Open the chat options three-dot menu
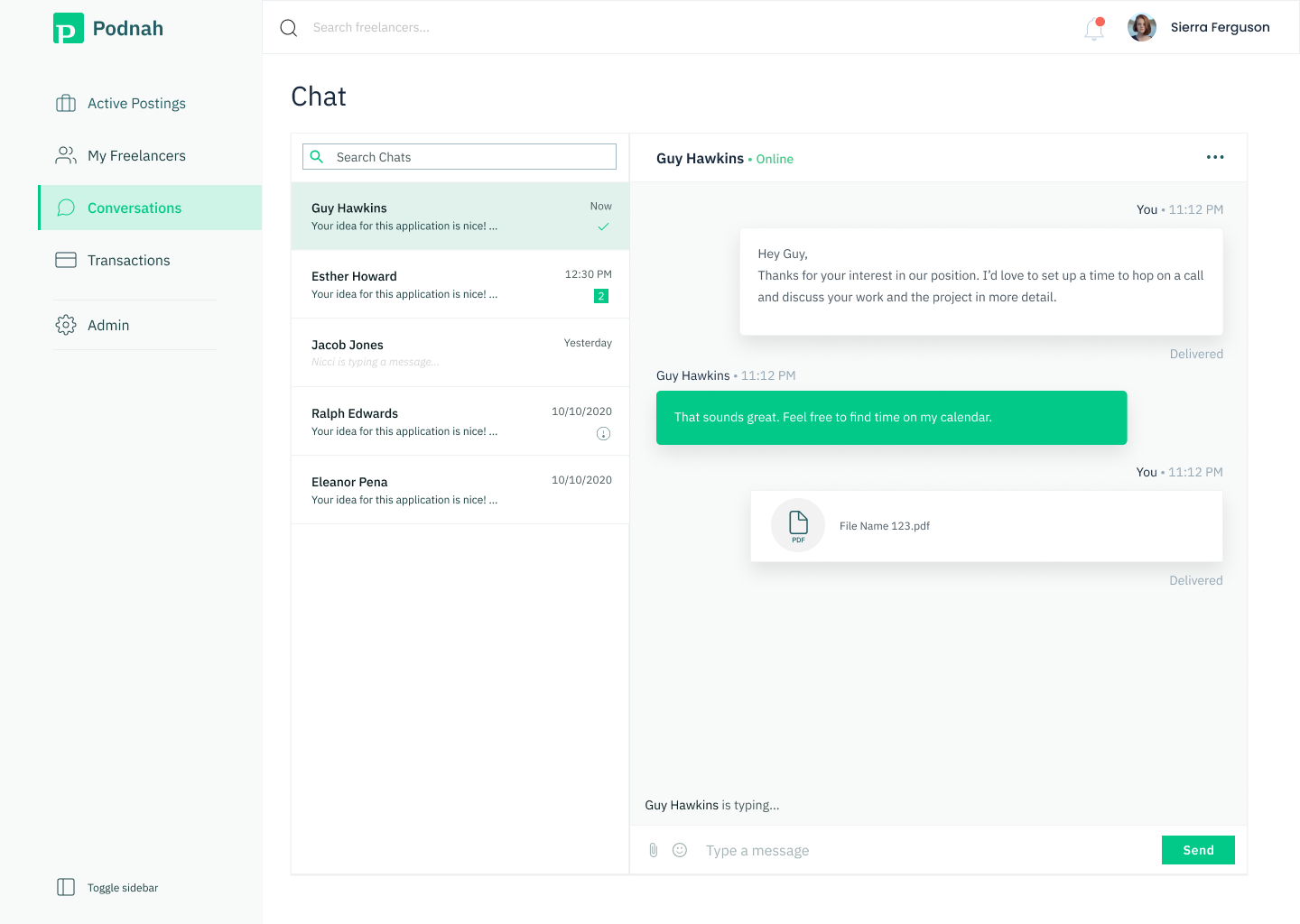Image resolution: width=1300 pixels, height=924 pixels. 1215,157
